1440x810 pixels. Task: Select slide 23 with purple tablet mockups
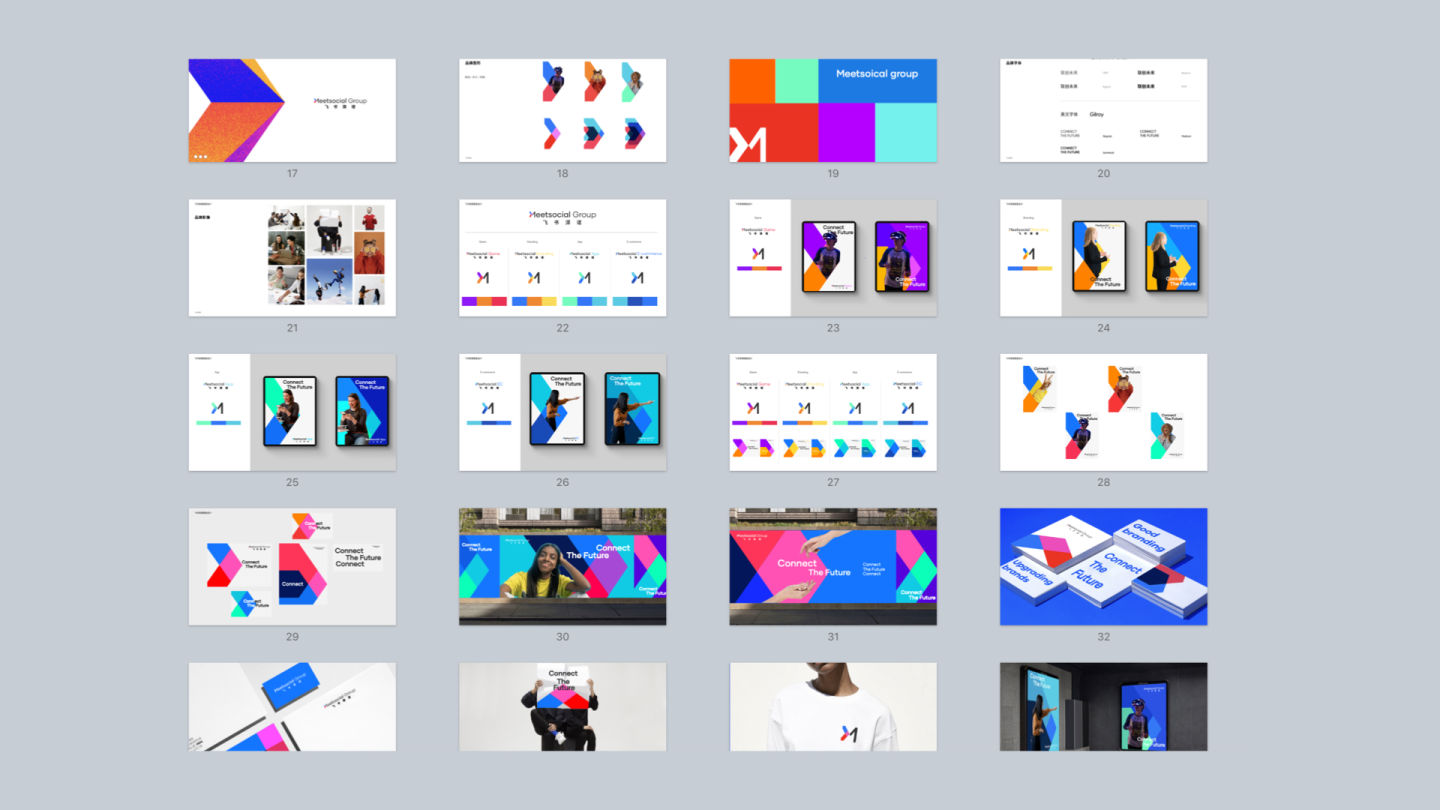(833, 257)
